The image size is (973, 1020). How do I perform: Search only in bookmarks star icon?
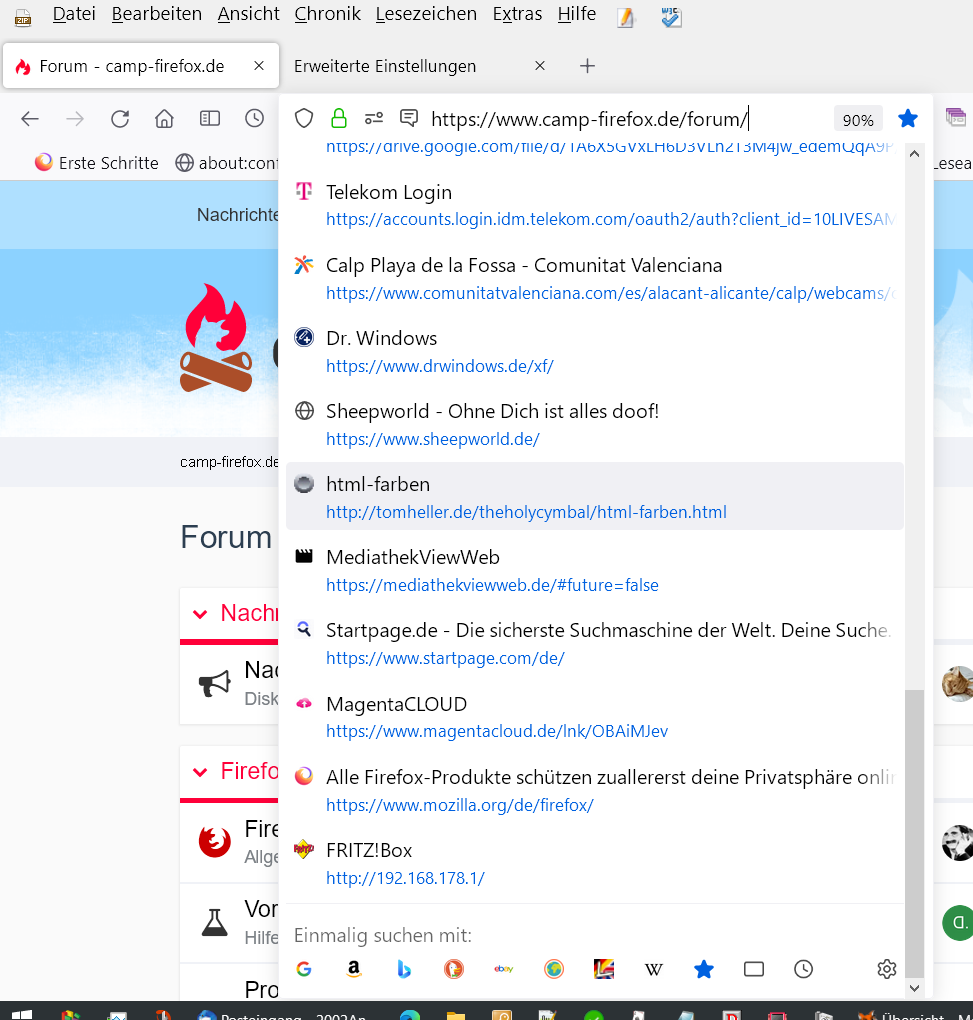[x=704, y=969]
